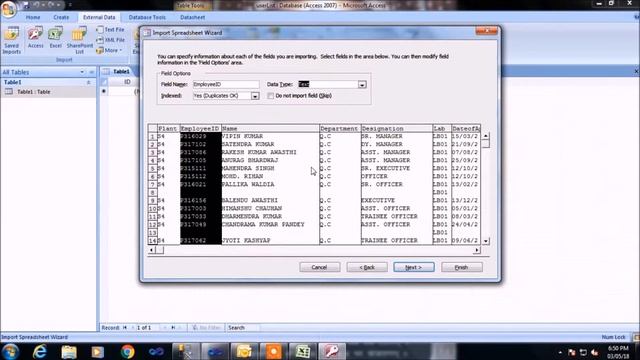640x360 pixels.
Task: Go back with the < Back button
Action: [x=367, y=267]
